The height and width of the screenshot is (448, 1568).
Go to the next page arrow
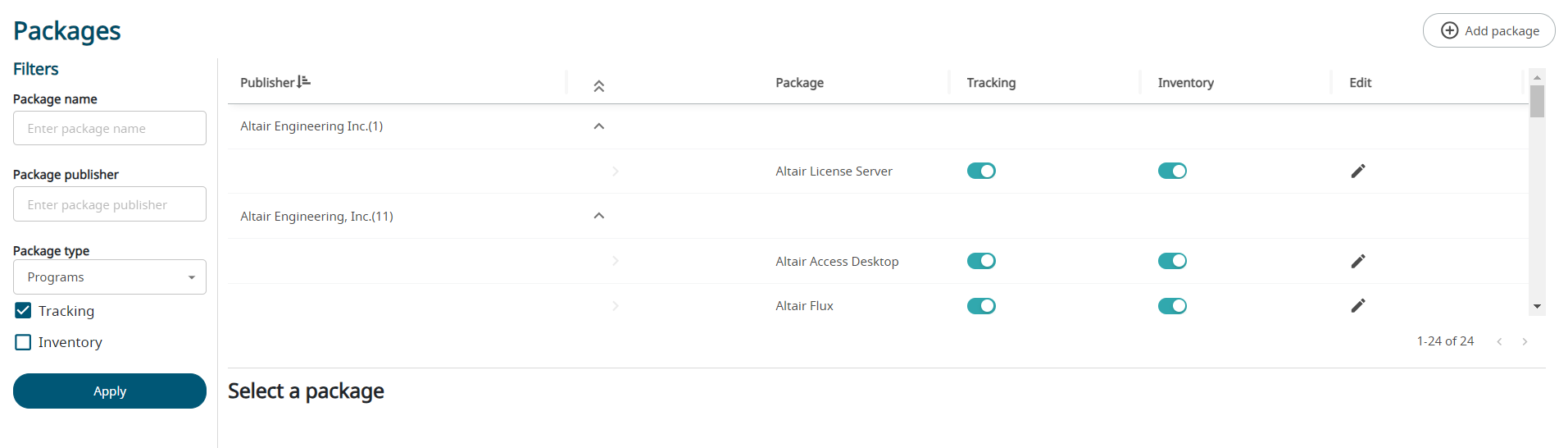(1525, 341)
